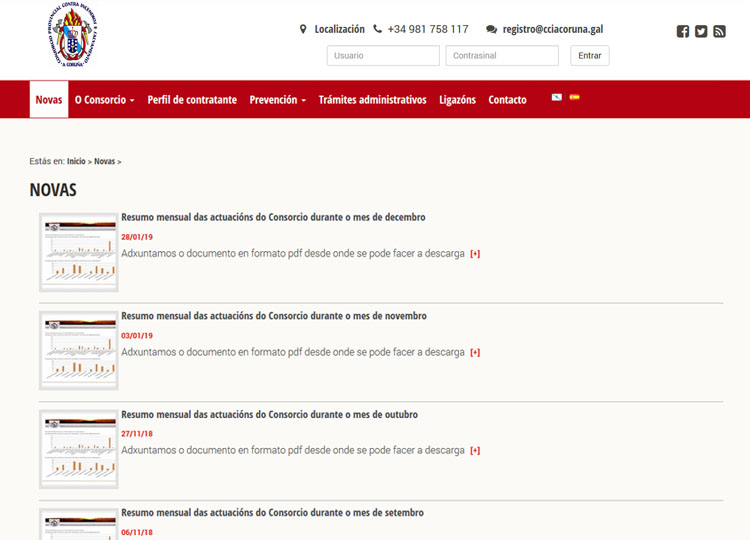Open the novembro monthly summary headline
Viewport: 750px width, 540px height.
click(x=274, y=316)
